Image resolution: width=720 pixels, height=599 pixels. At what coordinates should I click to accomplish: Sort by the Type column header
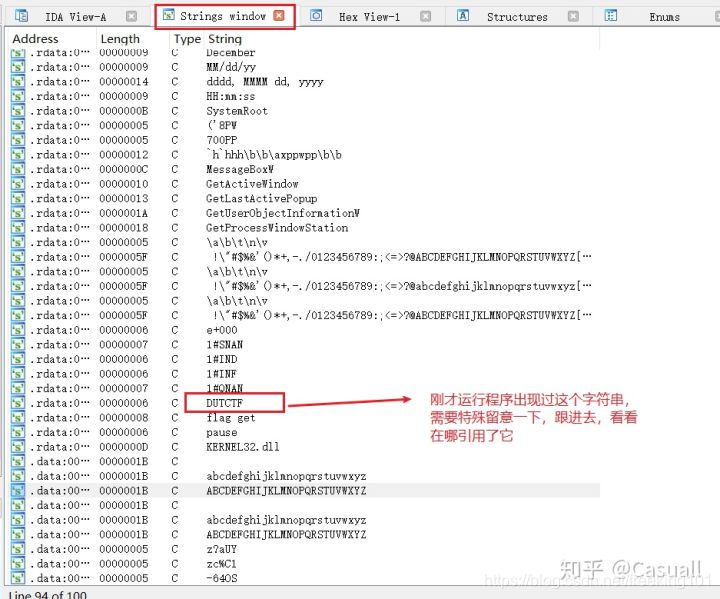click(187, 39)
